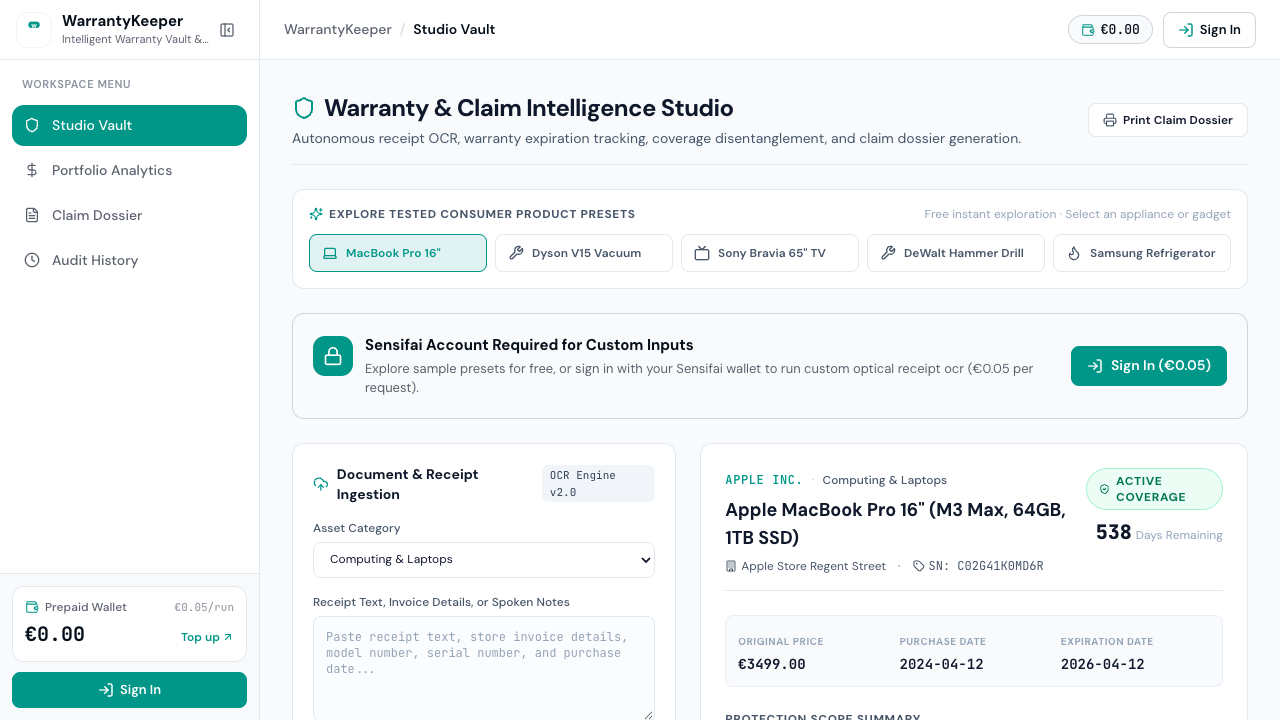
Task: Click the €0.00 wallet balance pill in header
Action: (1110, 30)
